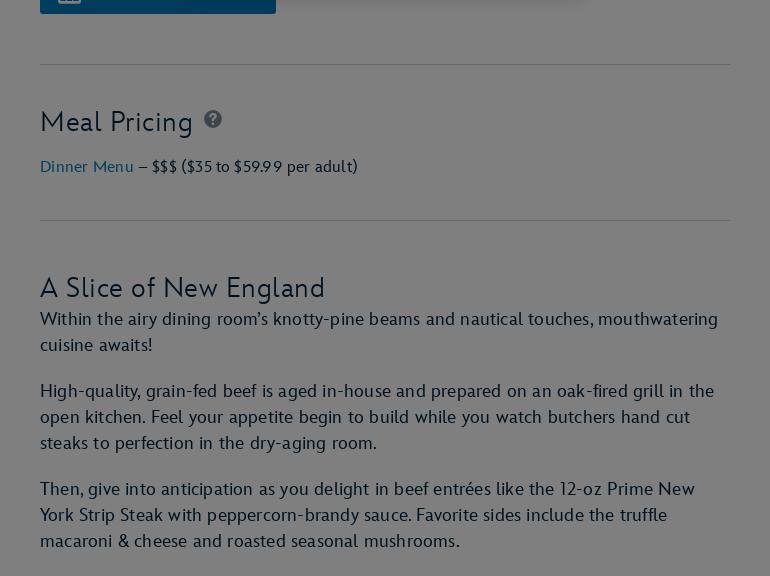Click the Meal Pricing help question-mark icon
Screen dimensions: 770x576
click(x=213, y=120)
